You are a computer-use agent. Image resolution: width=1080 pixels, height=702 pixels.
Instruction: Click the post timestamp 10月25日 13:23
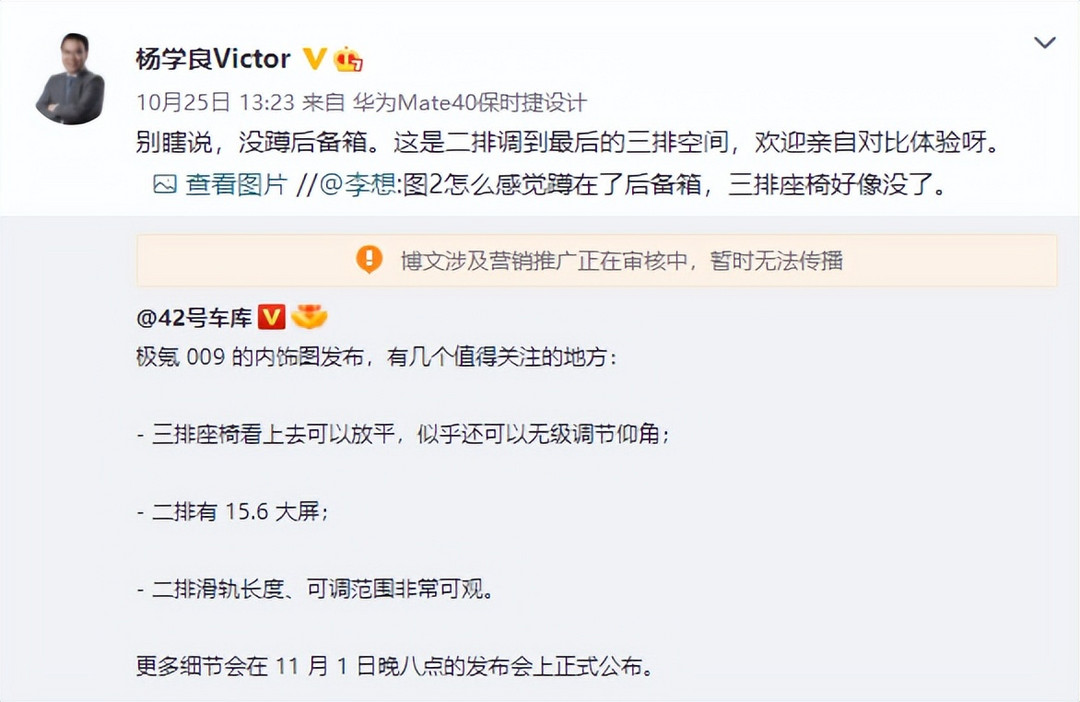[215, 103]
